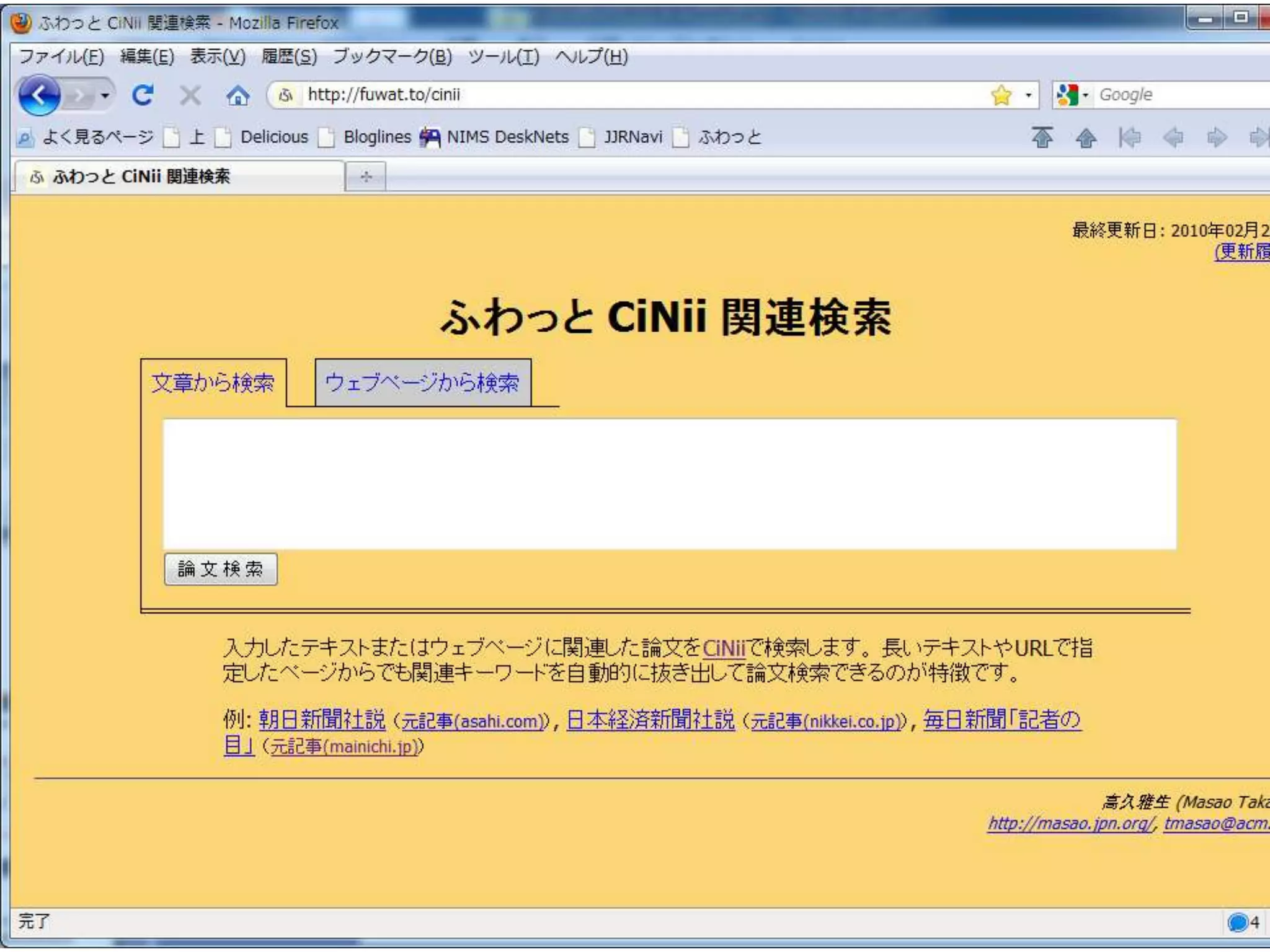Screen dimensions: 1270x952
Task: Open a new tab with plus button
Action: click(366, 177)
